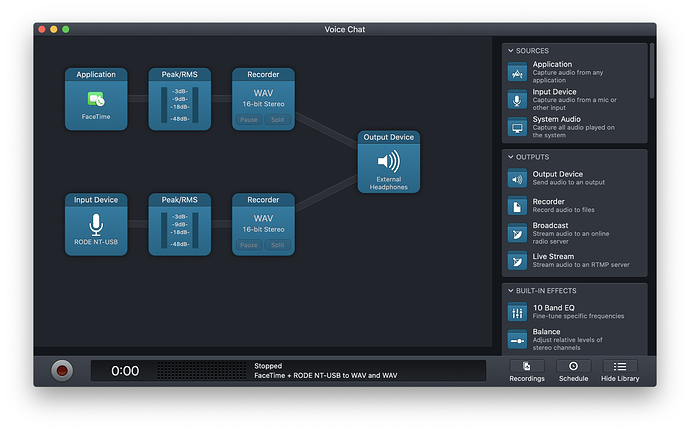Open the Schedule tab
This screenshot has height=431, width=690.
[573, 371]
